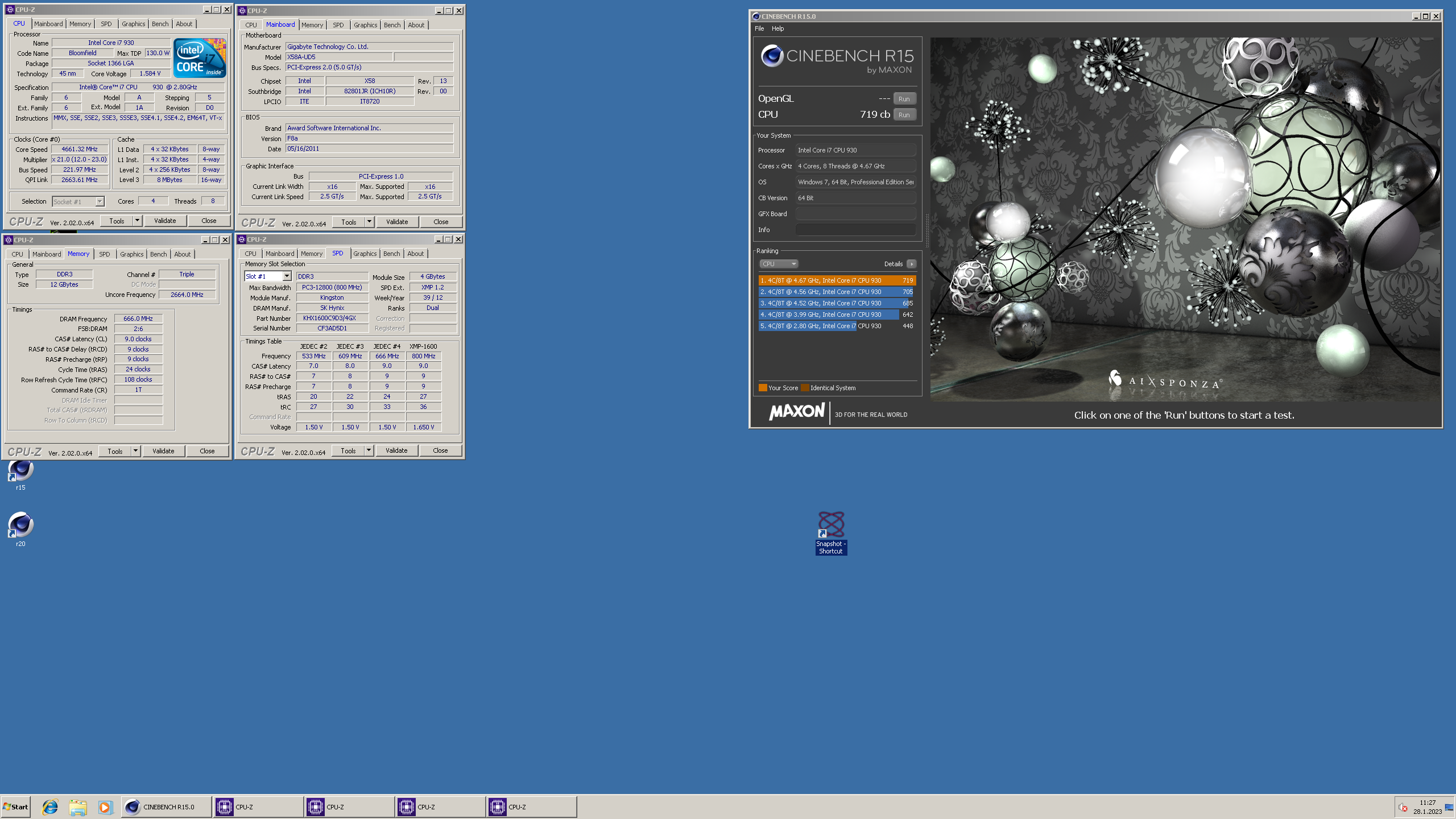
Task: Switch to Graphics tab in Mainboard window
Action: click(365, 25)
